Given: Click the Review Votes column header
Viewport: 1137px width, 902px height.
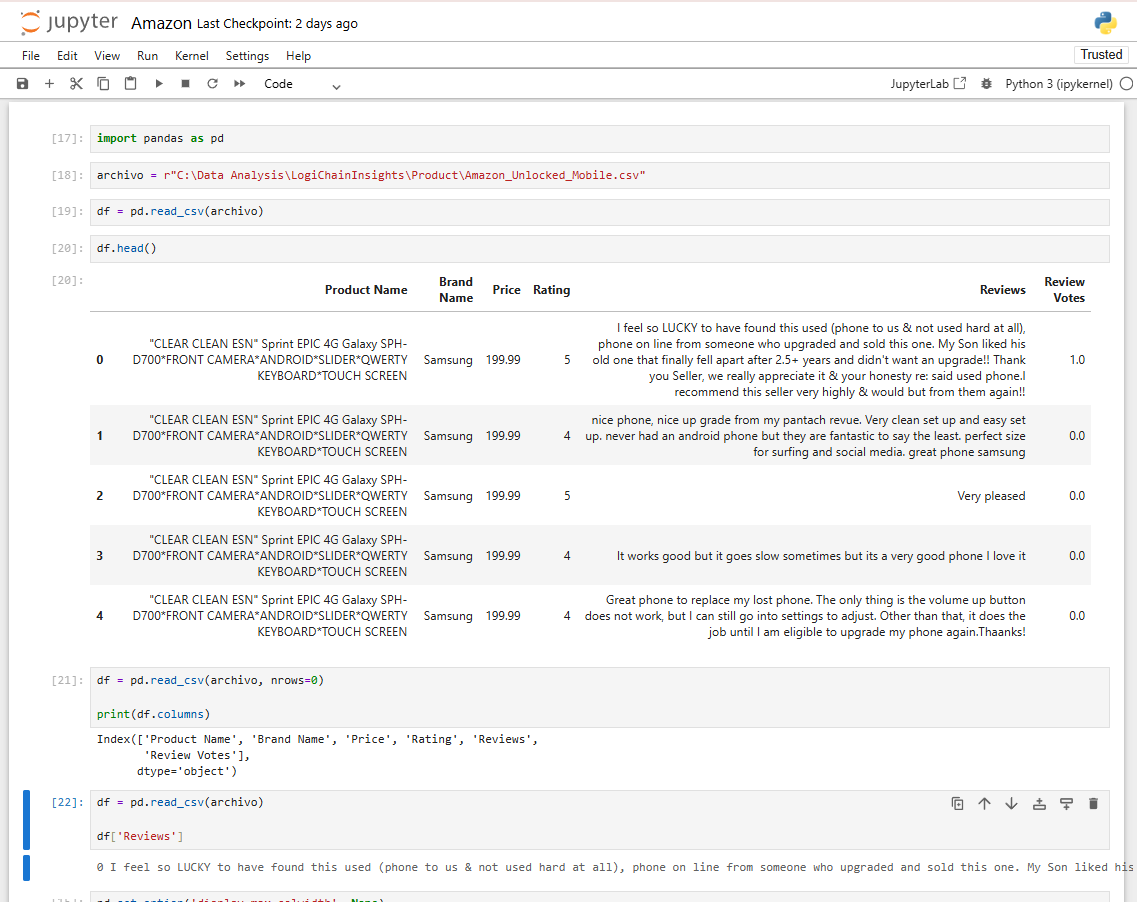Looking at the screenshot, I should coord(1064,290).
